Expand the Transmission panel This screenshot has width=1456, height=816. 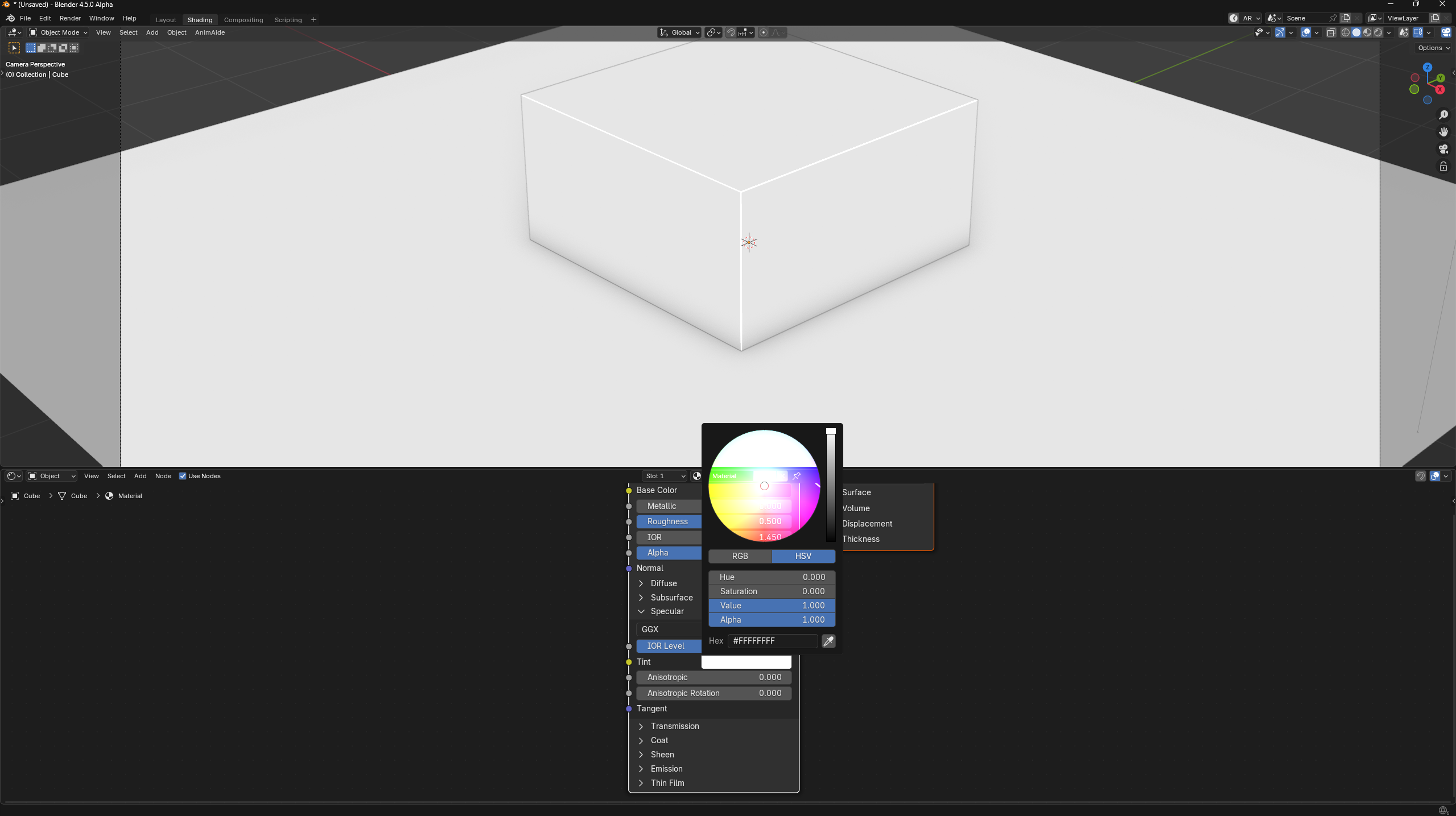pyautogui.click(x=675, y=726)
